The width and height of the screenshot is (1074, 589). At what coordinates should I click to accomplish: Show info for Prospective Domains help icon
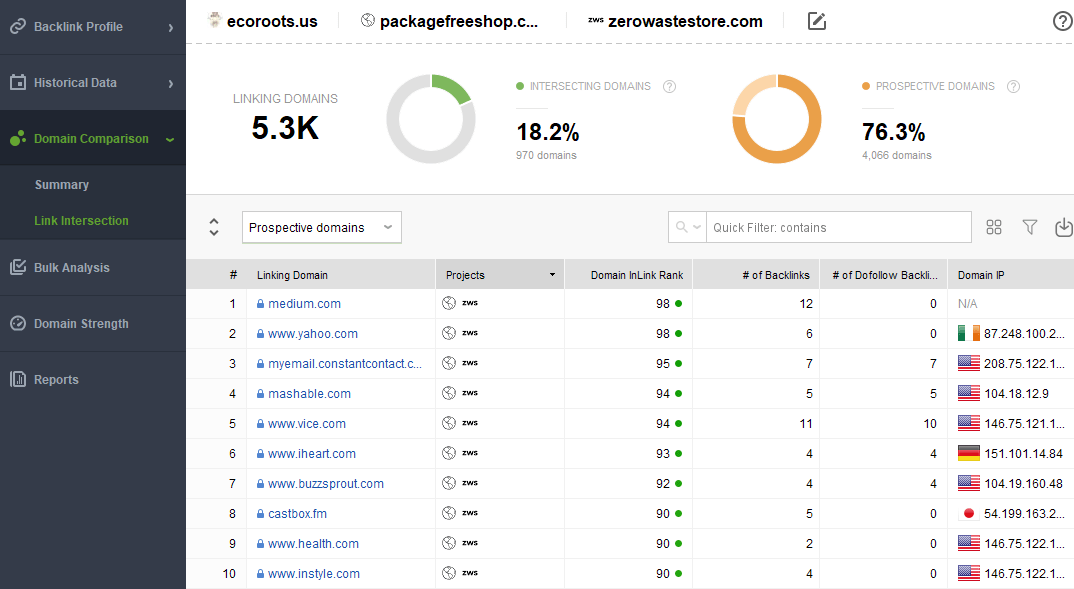point(1013,86)
